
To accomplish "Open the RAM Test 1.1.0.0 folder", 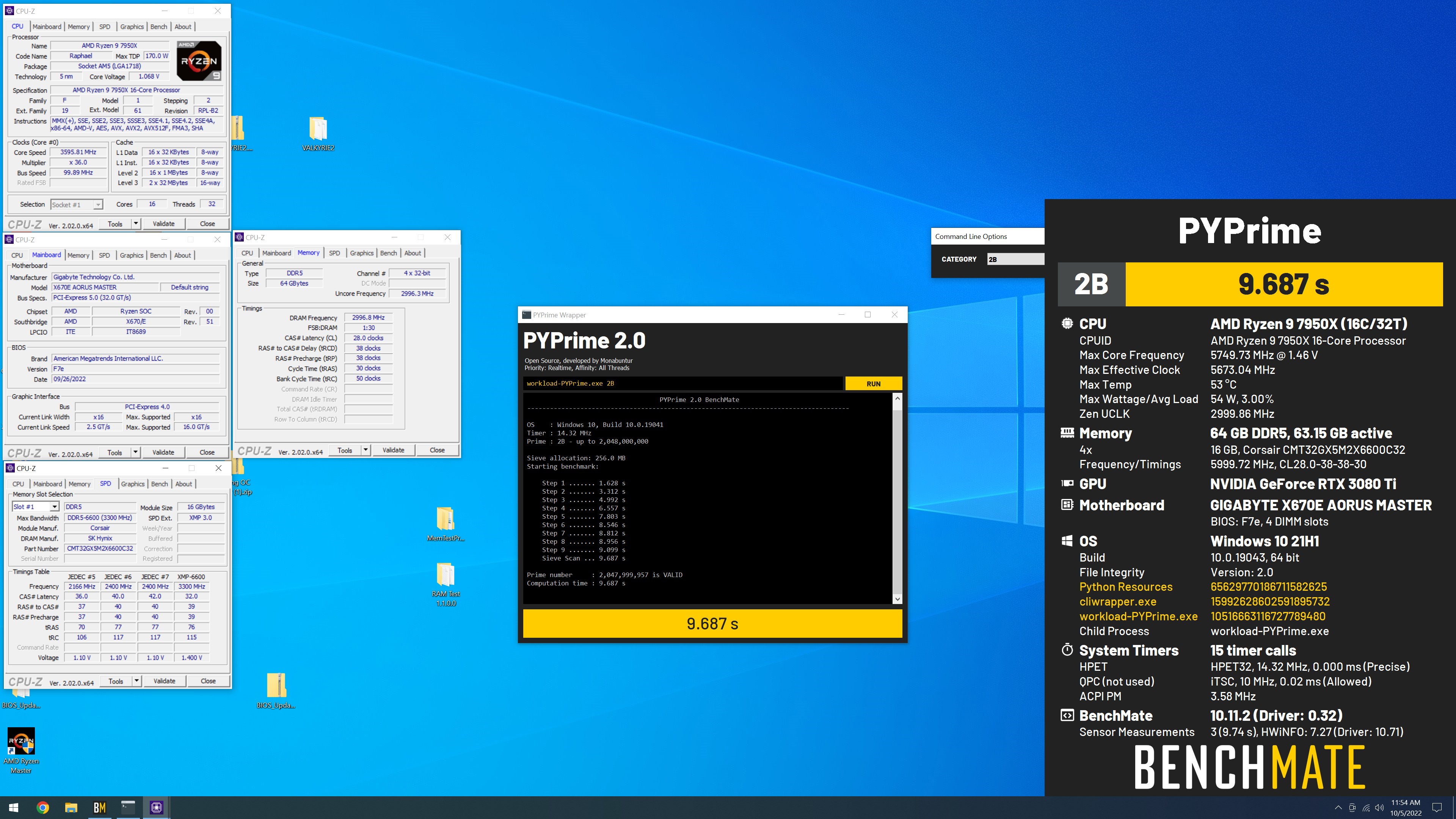I will (x=446, y=584).
